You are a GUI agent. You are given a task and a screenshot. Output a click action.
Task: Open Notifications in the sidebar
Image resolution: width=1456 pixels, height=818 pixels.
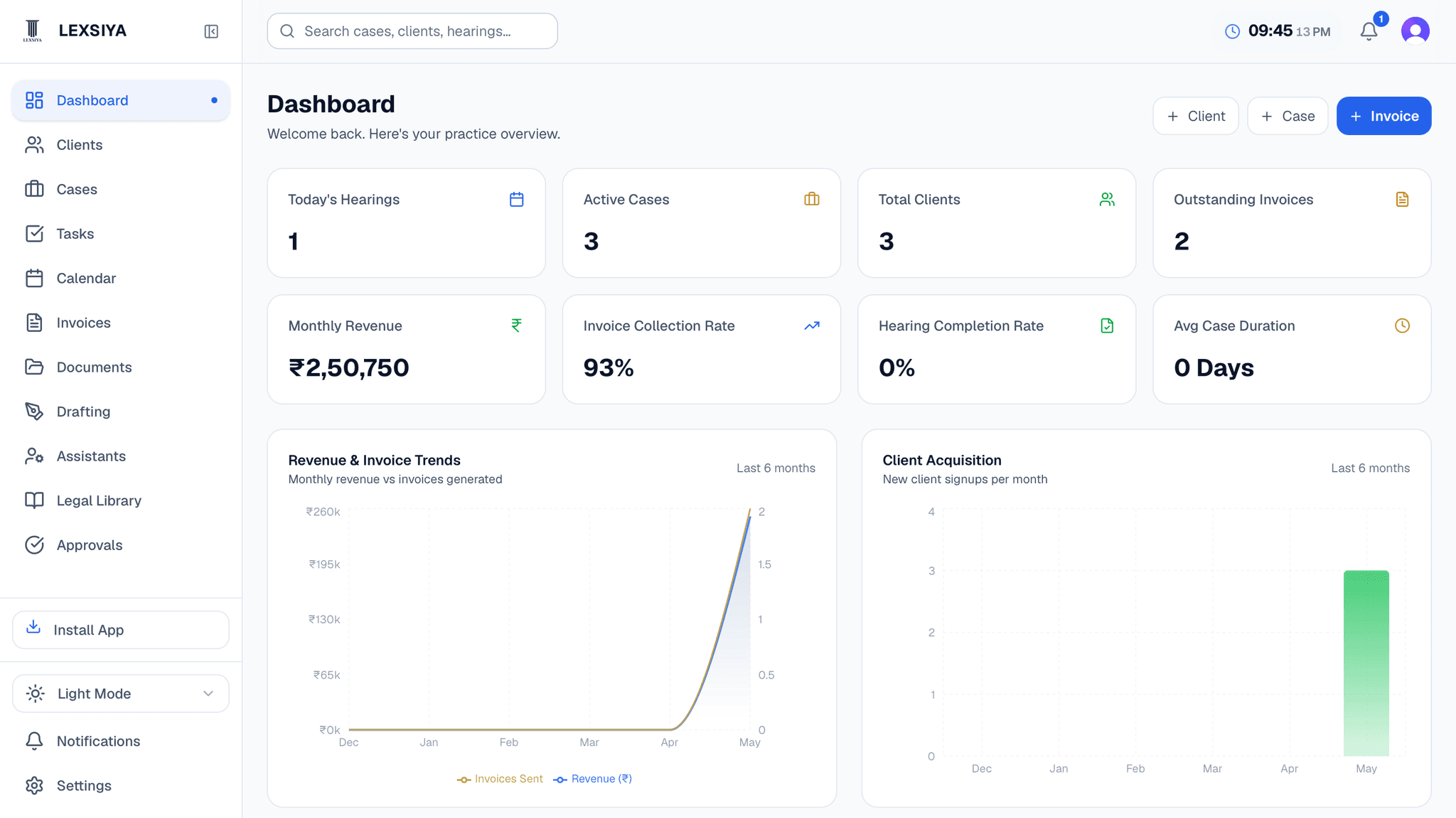point(121,741)
